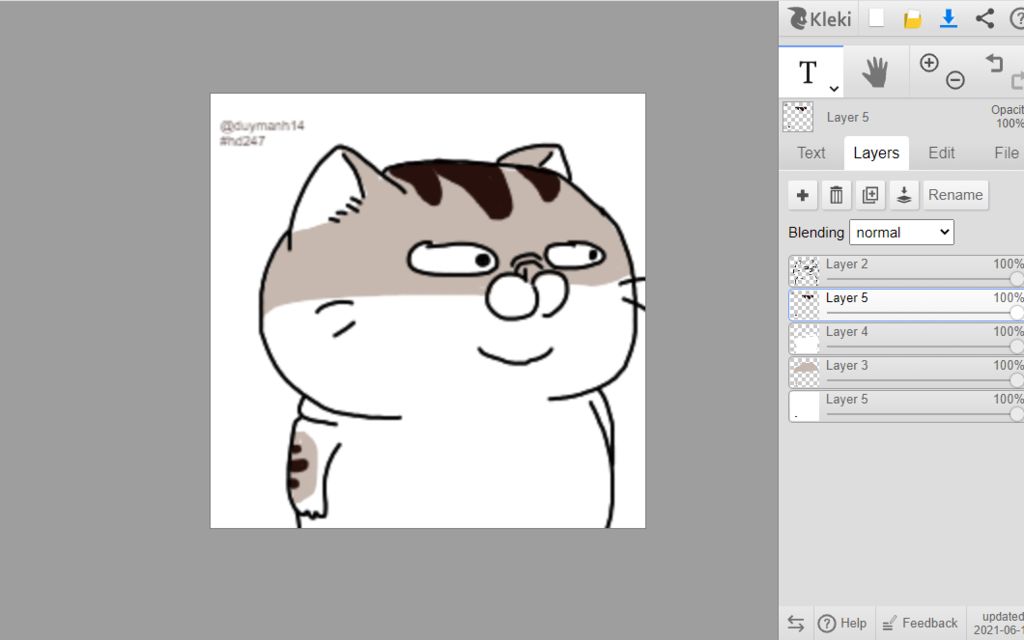The image size is (1024, 640).
Task: Click the active layer preview above the tabs
Action: [798, 118]
